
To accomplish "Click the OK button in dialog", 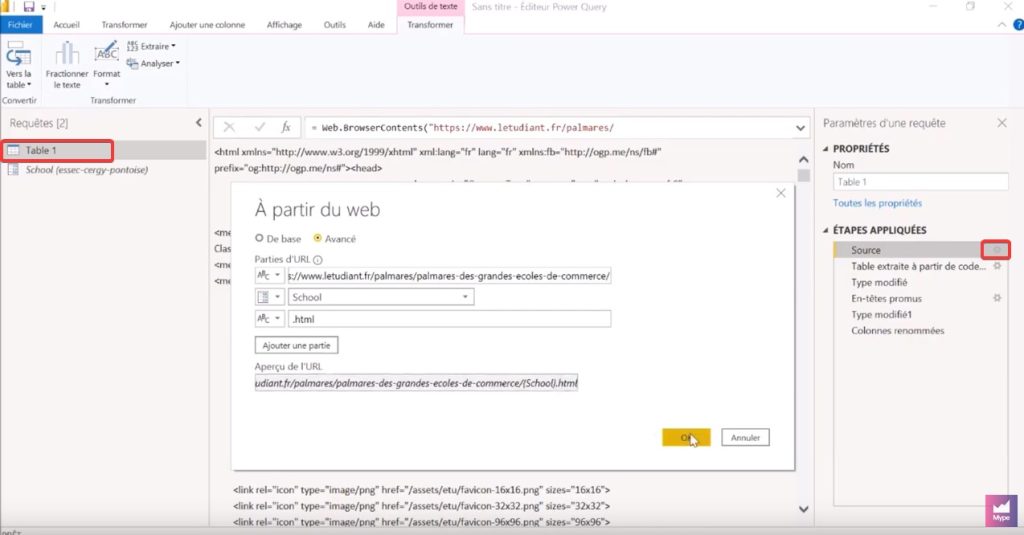I will tap(686, 438).
